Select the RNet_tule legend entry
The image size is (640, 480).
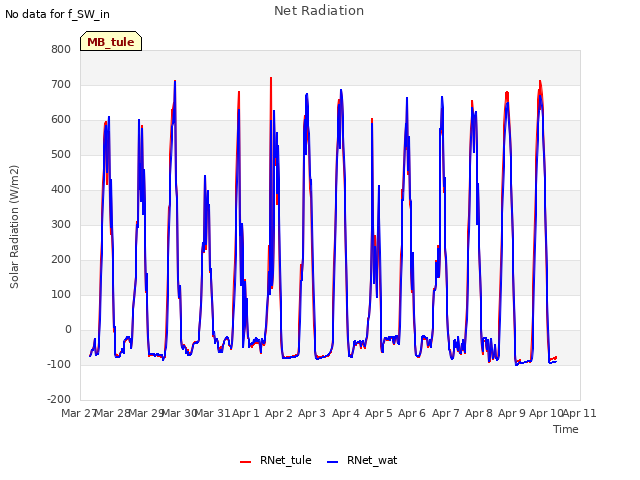pos(276,460)
